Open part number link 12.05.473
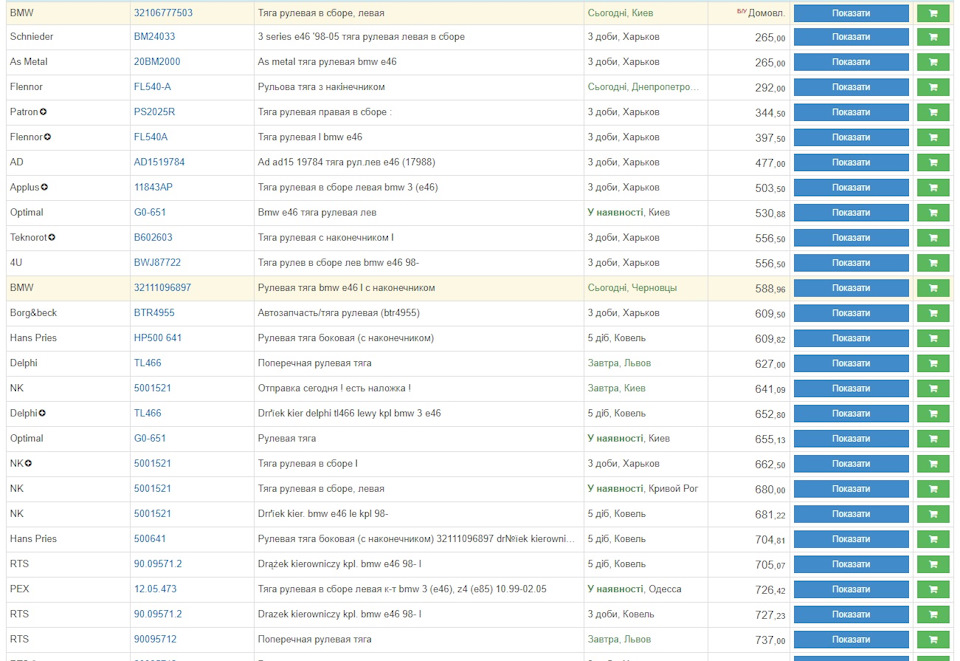The height and width of the screenshot is (661, 960). click(x=155, y=589)
